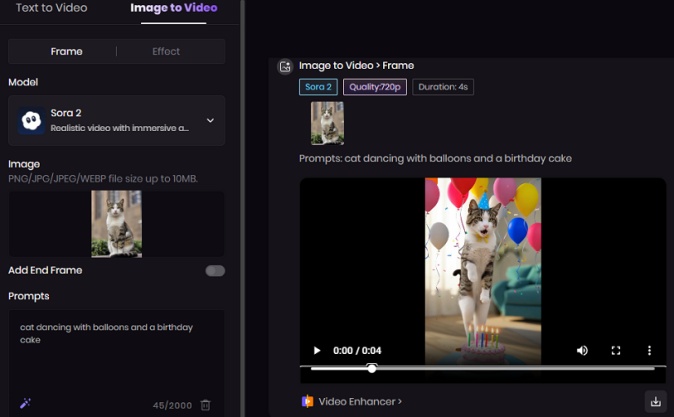Download the generated video

pos(656,402)
